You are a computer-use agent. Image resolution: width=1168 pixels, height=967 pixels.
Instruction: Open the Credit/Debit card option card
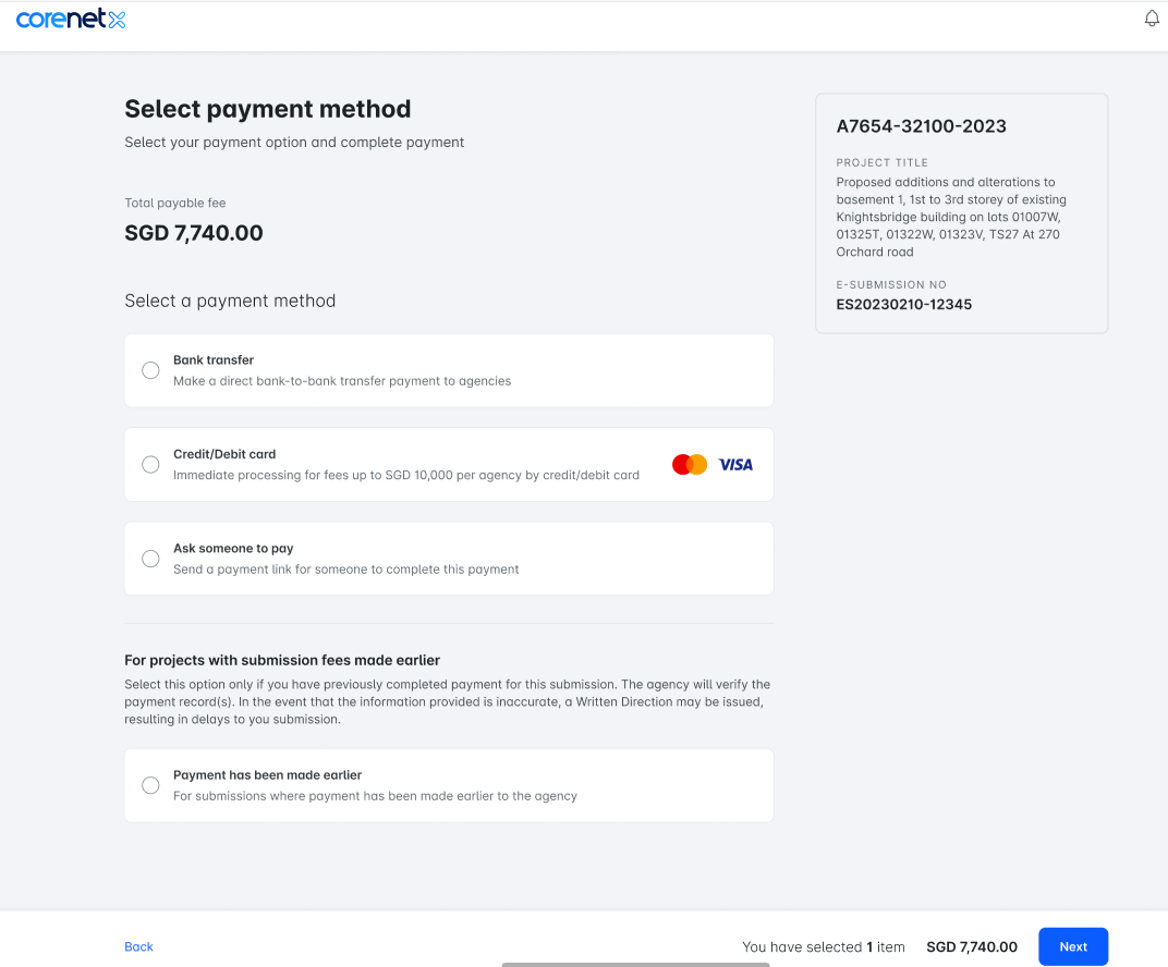click(400, 464)
